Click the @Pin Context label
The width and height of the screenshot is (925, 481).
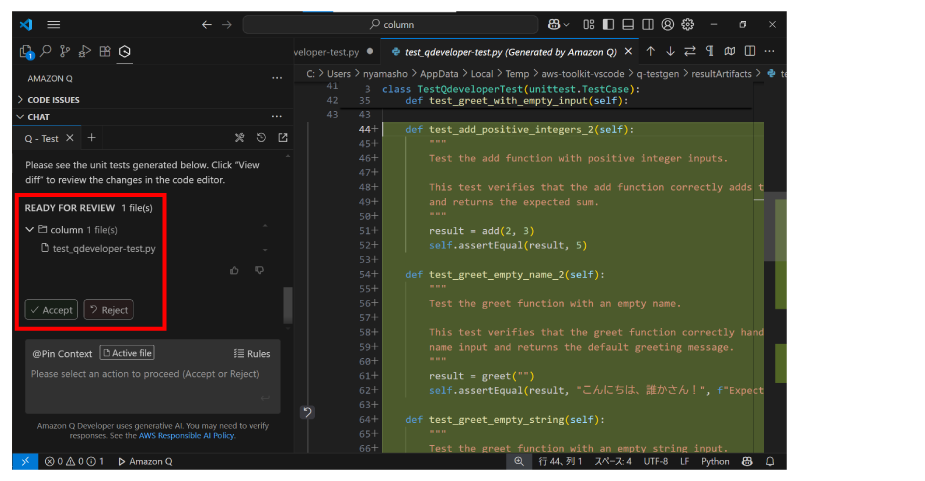[x=62, y=354]
